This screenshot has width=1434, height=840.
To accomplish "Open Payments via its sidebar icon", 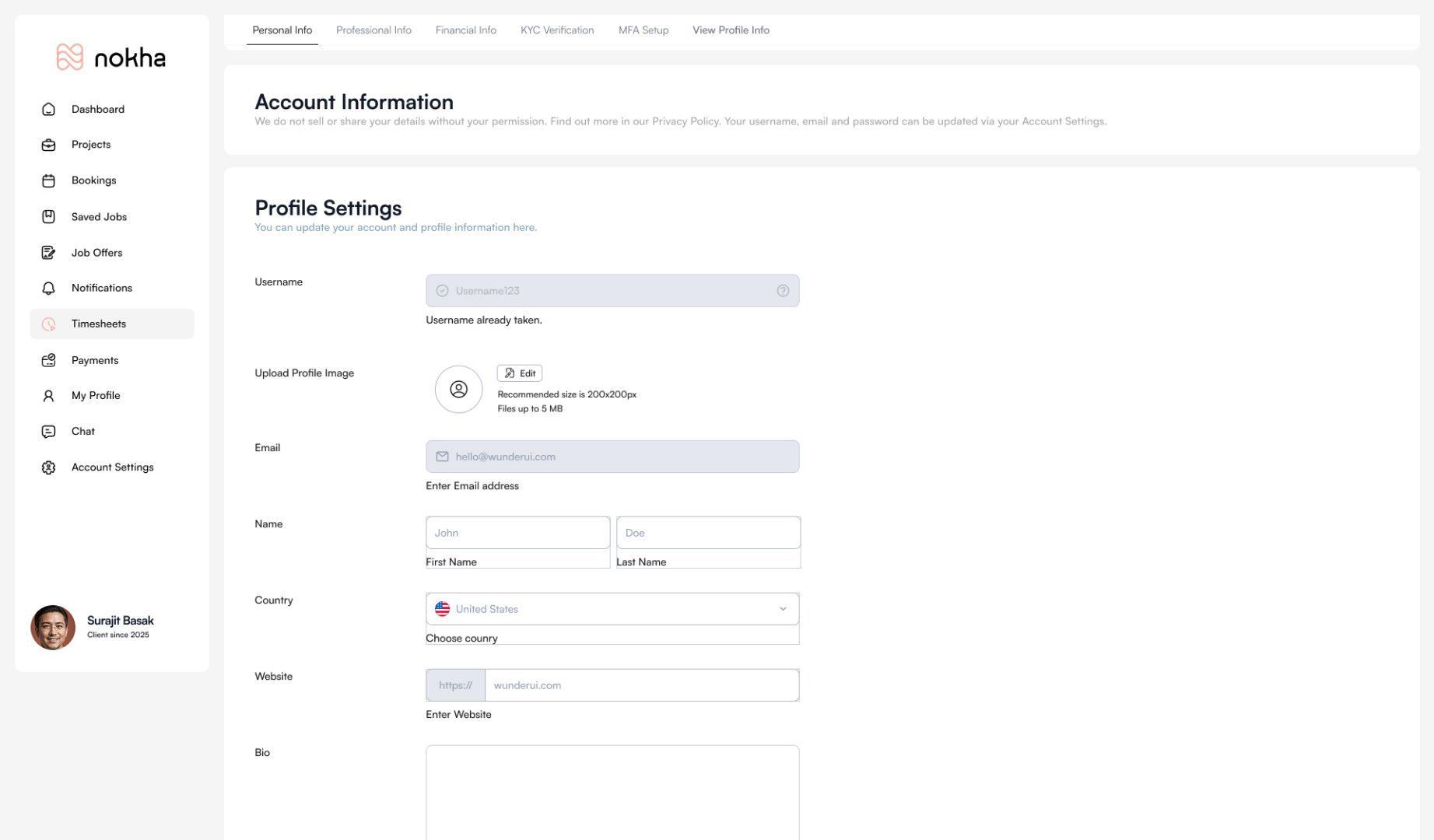I will pos(48,360).
